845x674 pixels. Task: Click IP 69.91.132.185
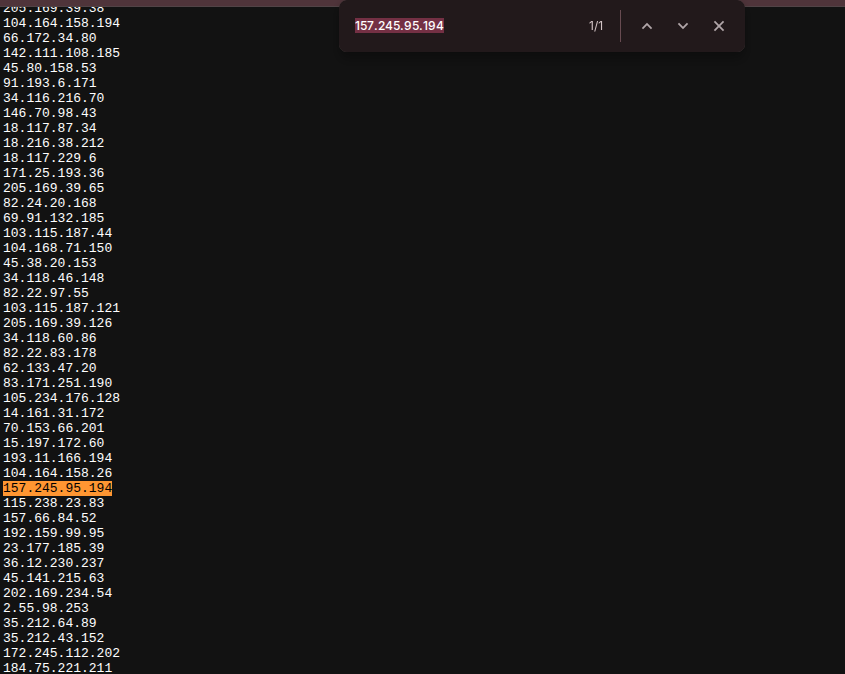coord(53,218)
